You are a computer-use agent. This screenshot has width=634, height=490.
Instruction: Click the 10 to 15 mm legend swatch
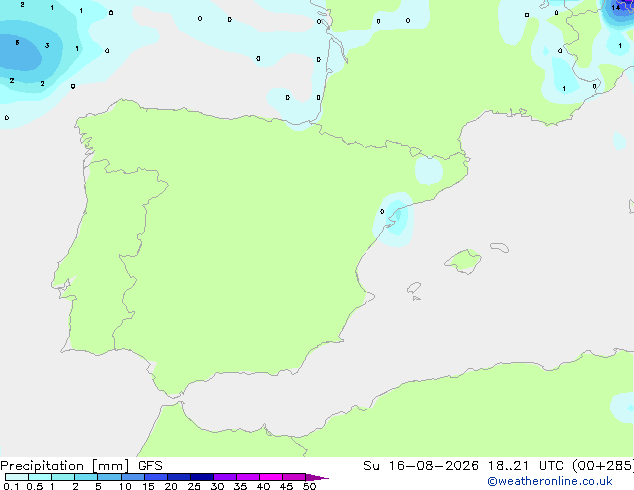click(x=133, y=477)
